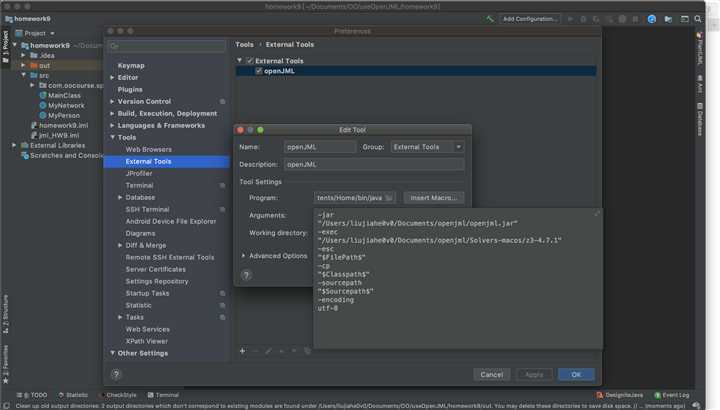Select Terminal settings page
Screen dimensions: 720x410
click(x=139, y=185)
